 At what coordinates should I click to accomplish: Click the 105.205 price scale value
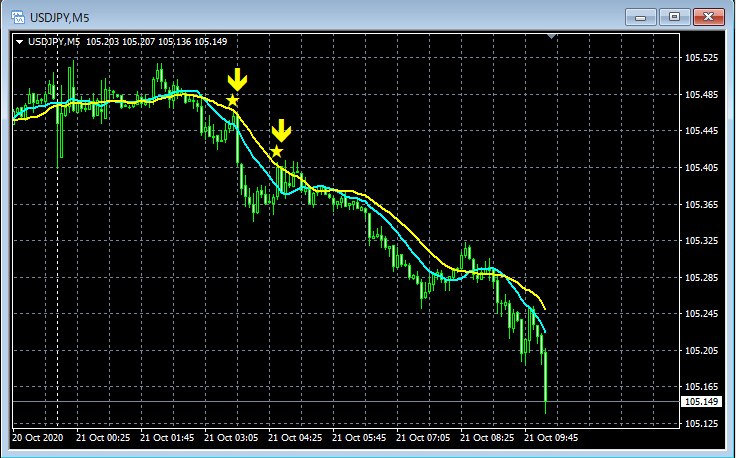(701, 351)
